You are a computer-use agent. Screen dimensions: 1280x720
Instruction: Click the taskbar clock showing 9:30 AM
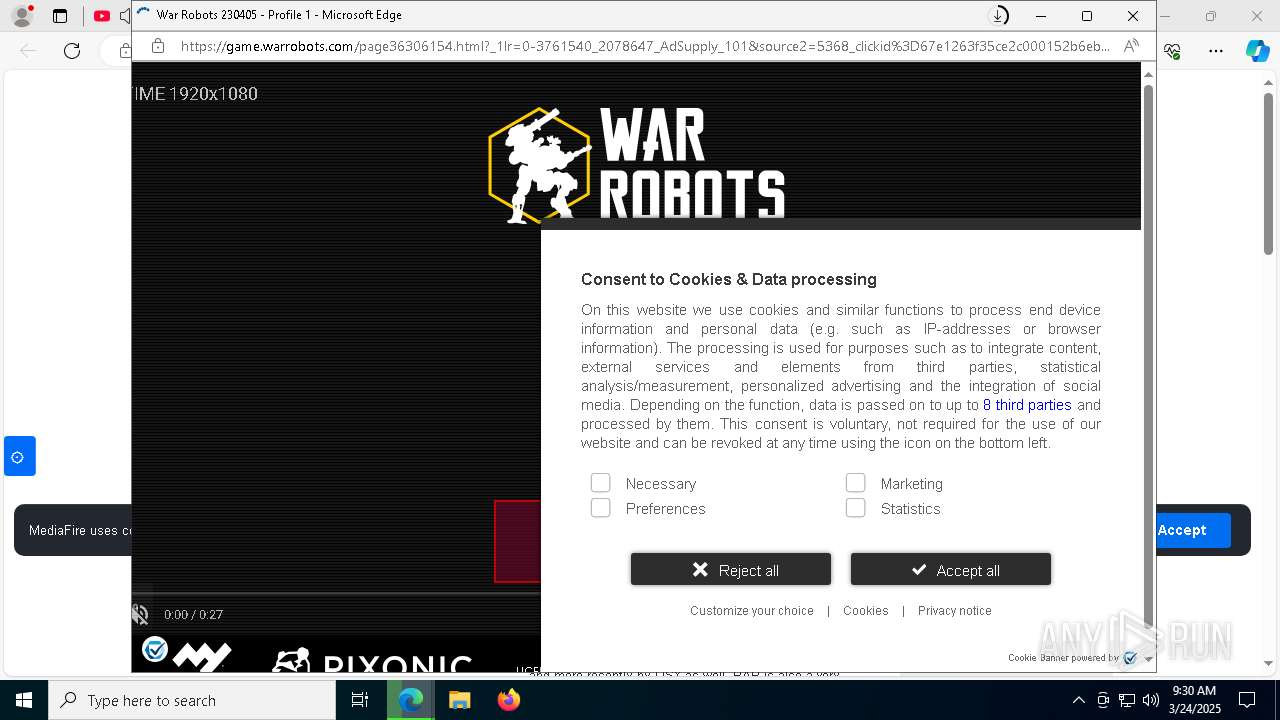click(1194, 700)
